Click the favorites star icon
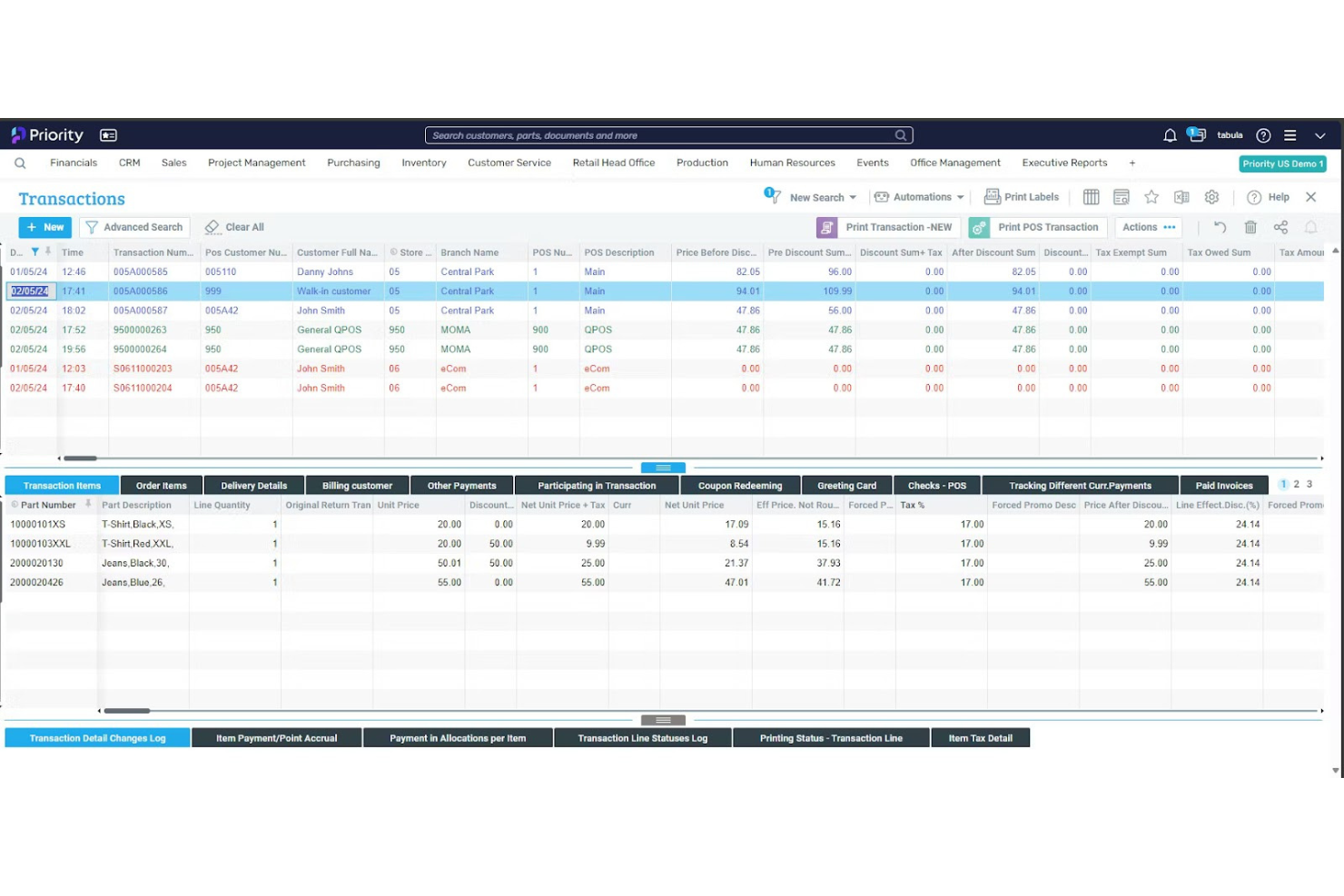Screen dimensions: 1344x896 coord(1151,197)
